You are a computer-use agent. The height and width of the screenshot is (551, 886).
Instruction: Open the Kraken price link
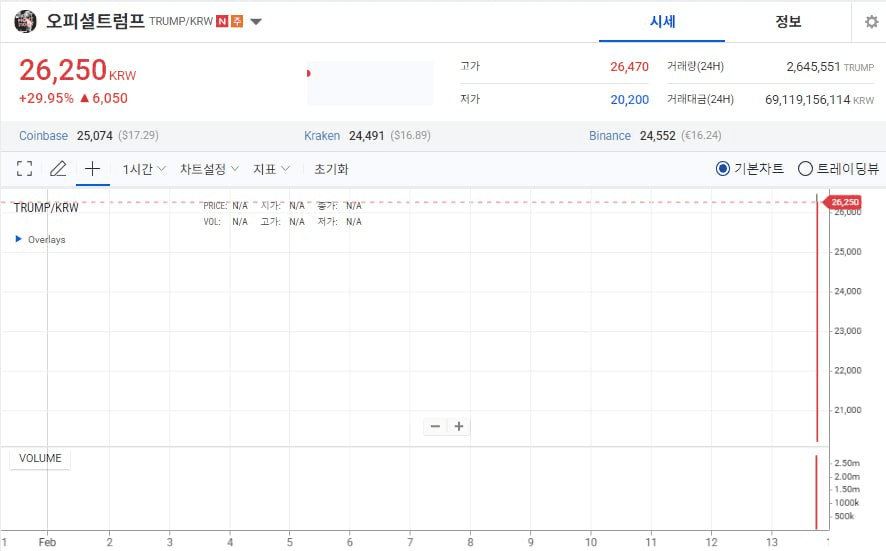coord(322,136)
